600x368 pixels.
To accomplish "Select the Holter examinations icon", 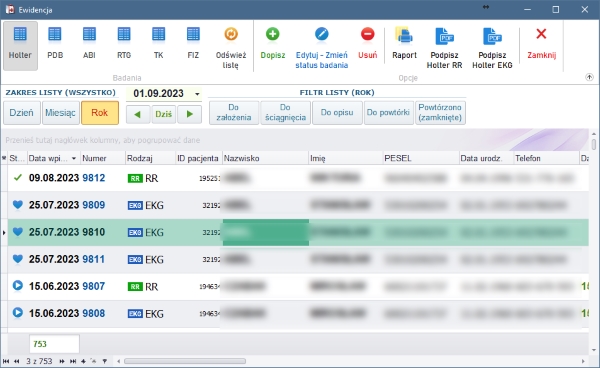I will click(20, 35).
